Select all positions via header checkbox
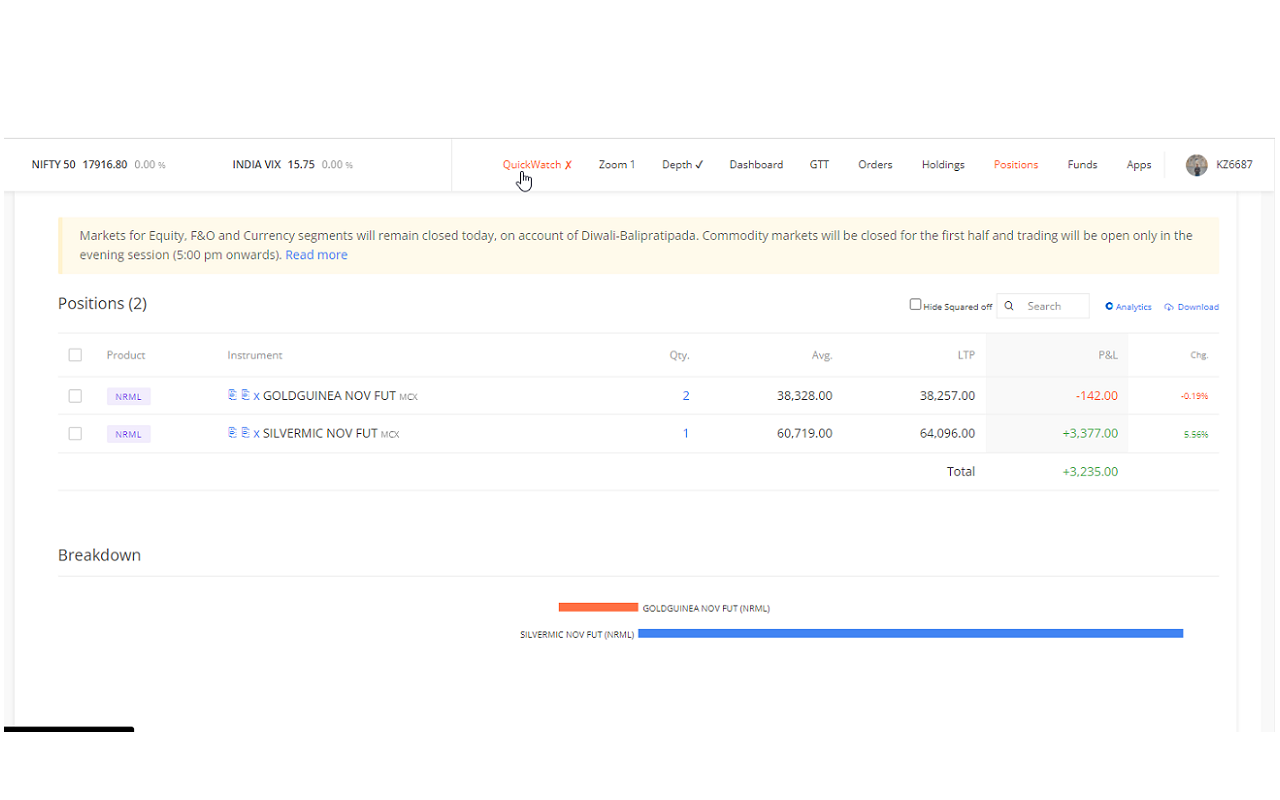 pos(75,355)
